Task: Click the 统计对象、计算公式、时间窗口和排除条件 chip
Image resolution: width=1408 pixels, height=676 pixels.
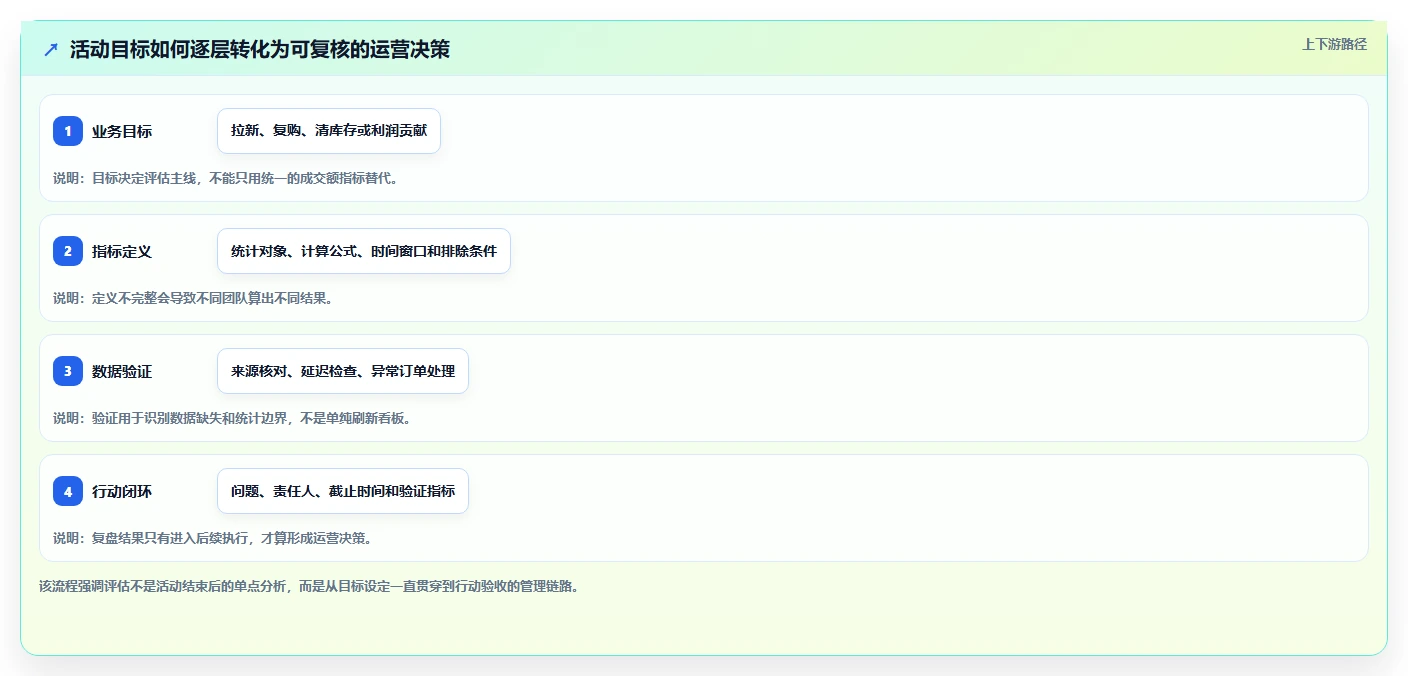Action: pos(364,251)
